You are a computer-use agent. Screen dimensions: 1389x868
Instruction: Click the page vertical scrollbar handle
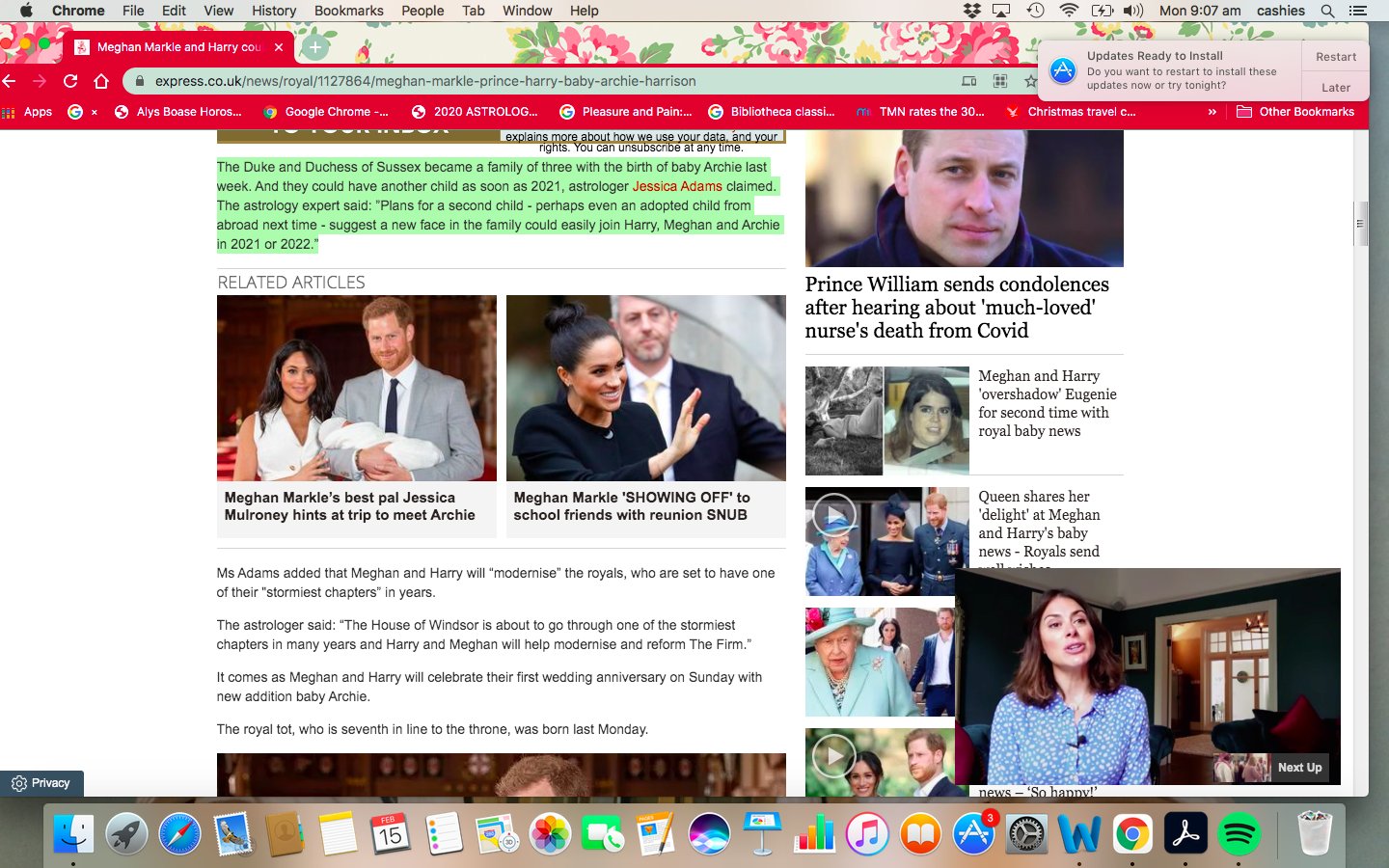point(1361,224)
